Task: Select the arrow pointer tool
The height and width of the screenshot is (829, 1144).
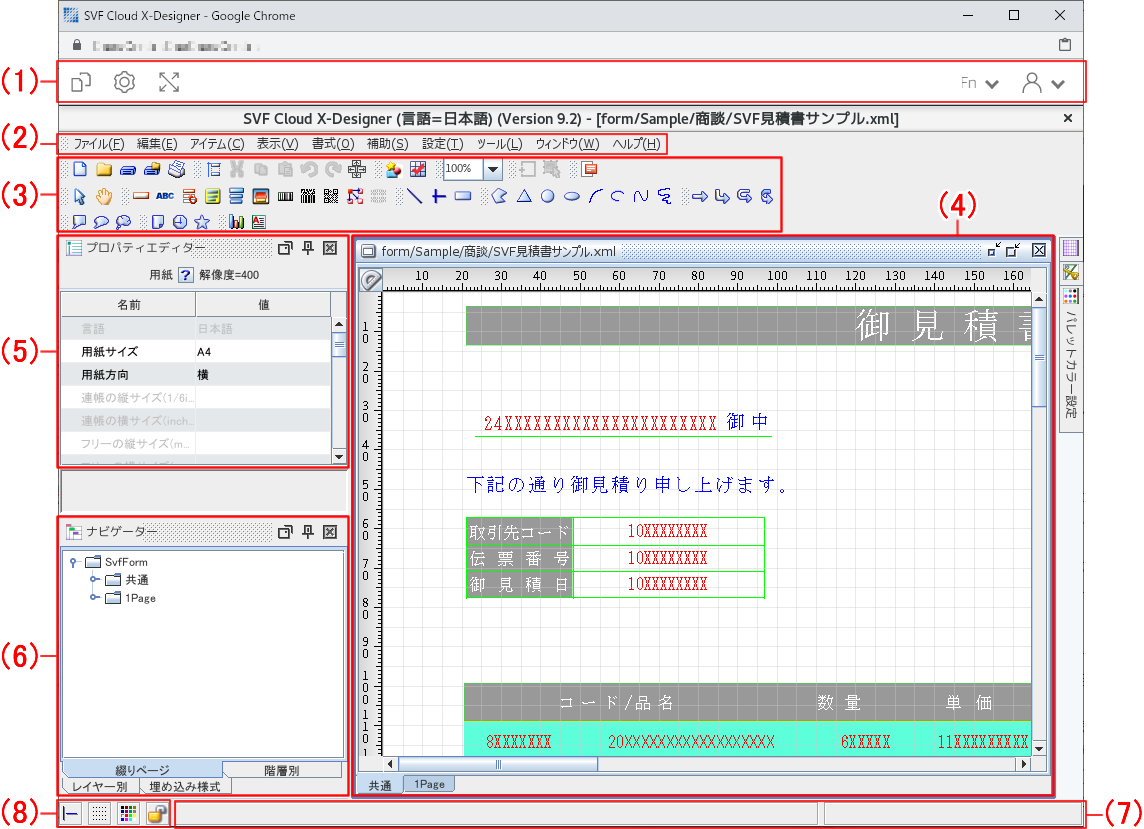Action: 80,196
